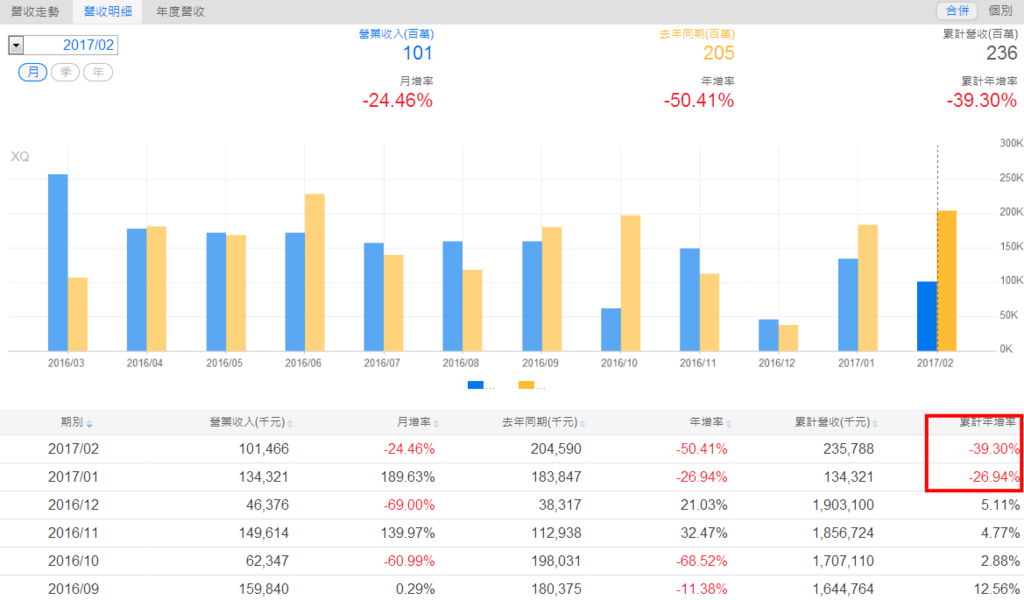
Task: Click cumulative revenue cell 1,856,724
Action: [843, 533]
